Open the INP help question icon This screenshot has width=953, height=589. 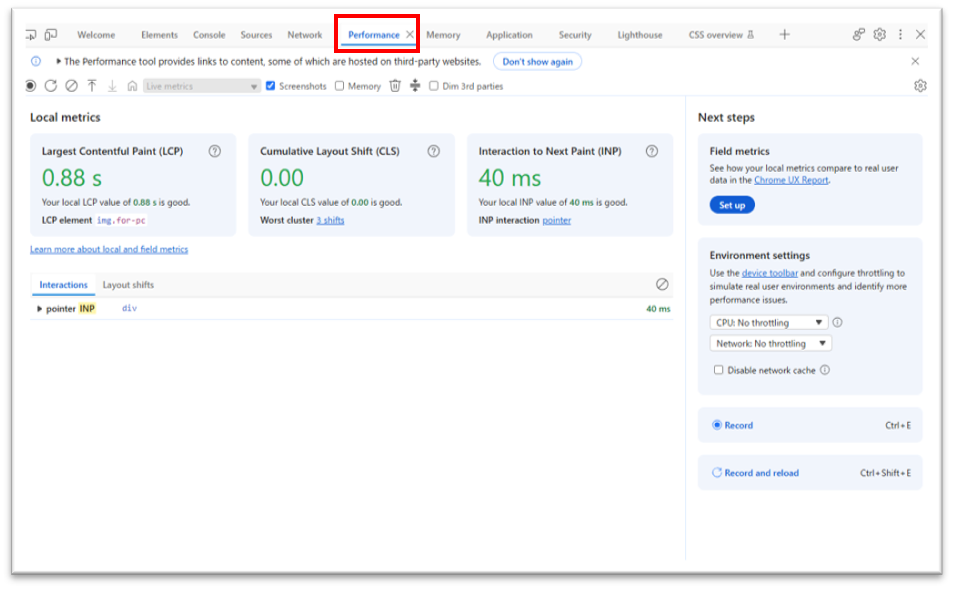(x=652, y=151)
